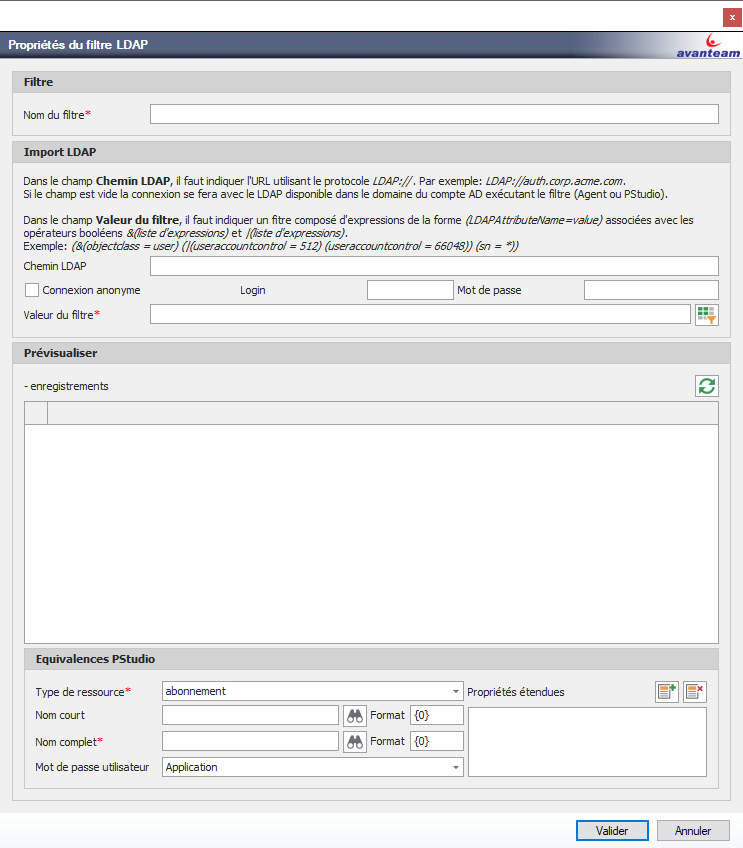This screenshot has width=743, height=848.
Task: Click the Nom court input field
Action: (250, 715)
